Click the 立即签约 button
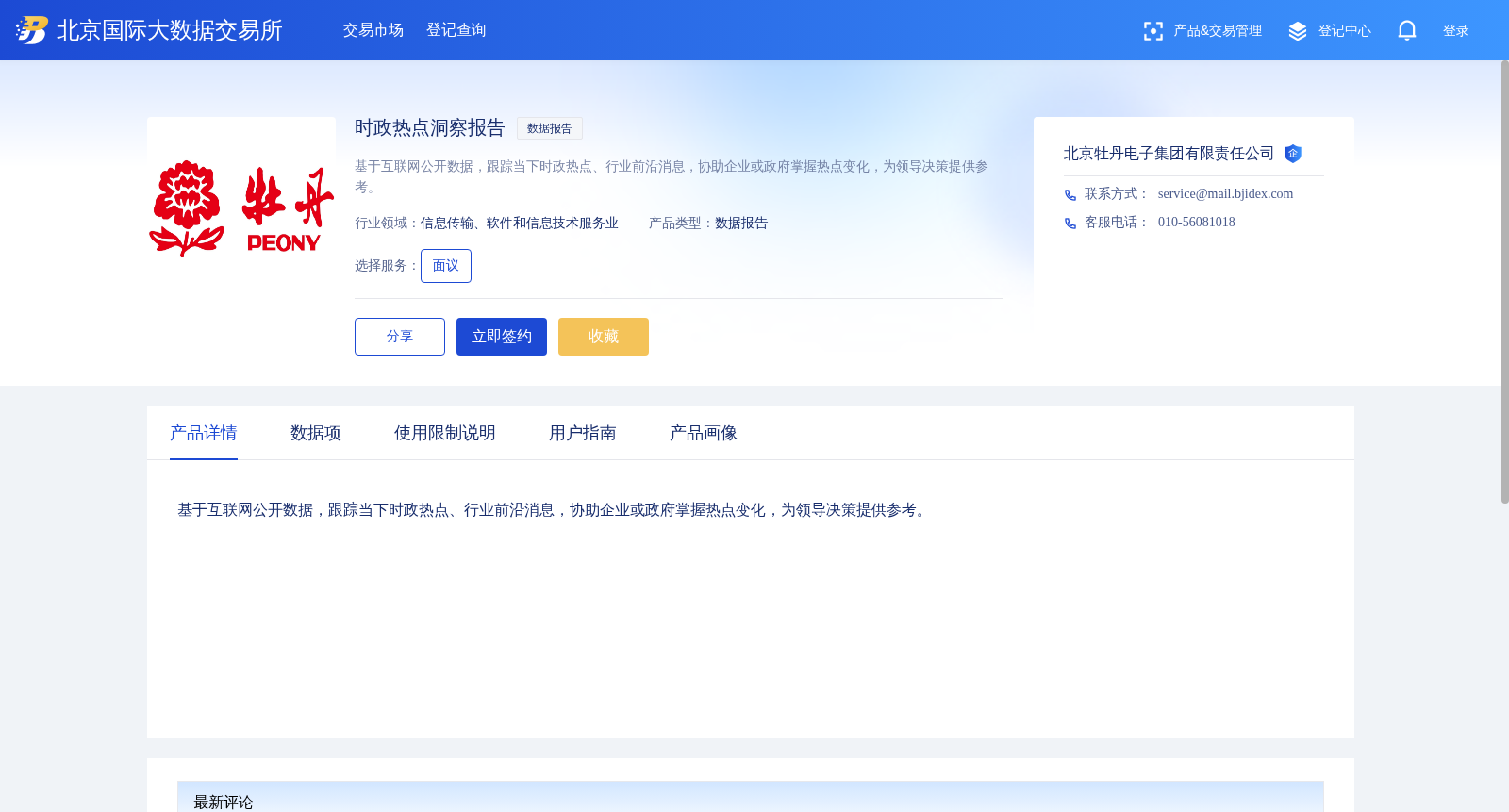Viewport: 1509px width, 812px height. click(502, 337)
